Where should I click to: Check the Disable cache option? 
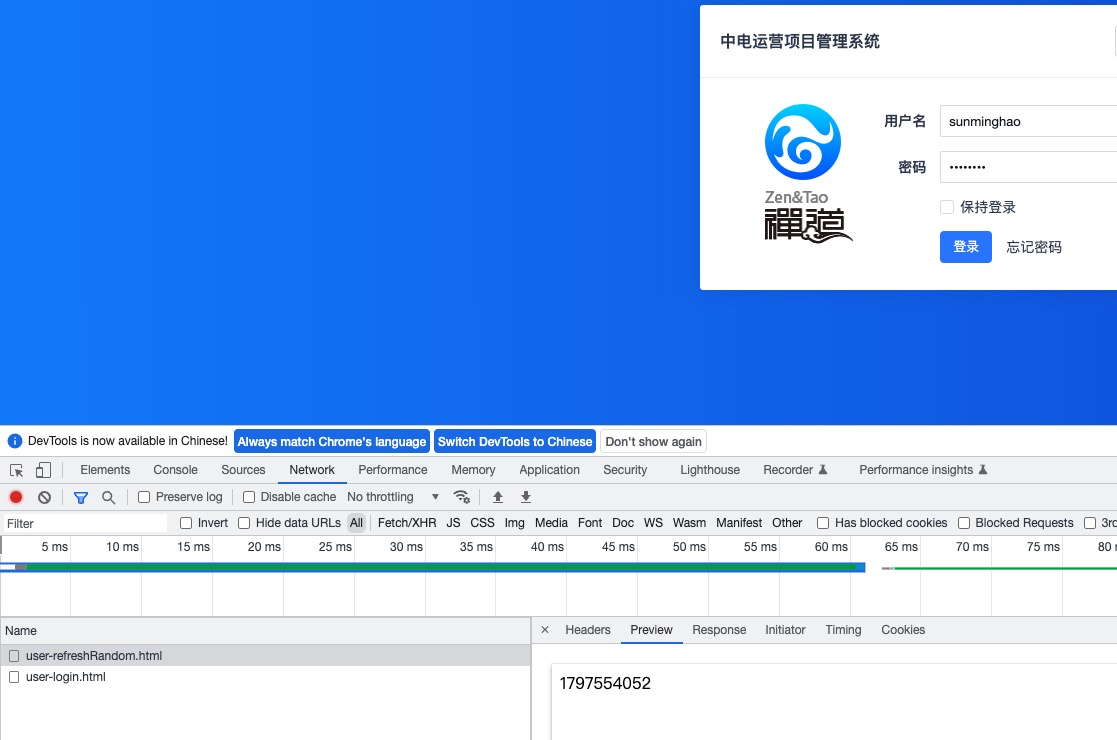pyautogui.click(x=249, y=497)
